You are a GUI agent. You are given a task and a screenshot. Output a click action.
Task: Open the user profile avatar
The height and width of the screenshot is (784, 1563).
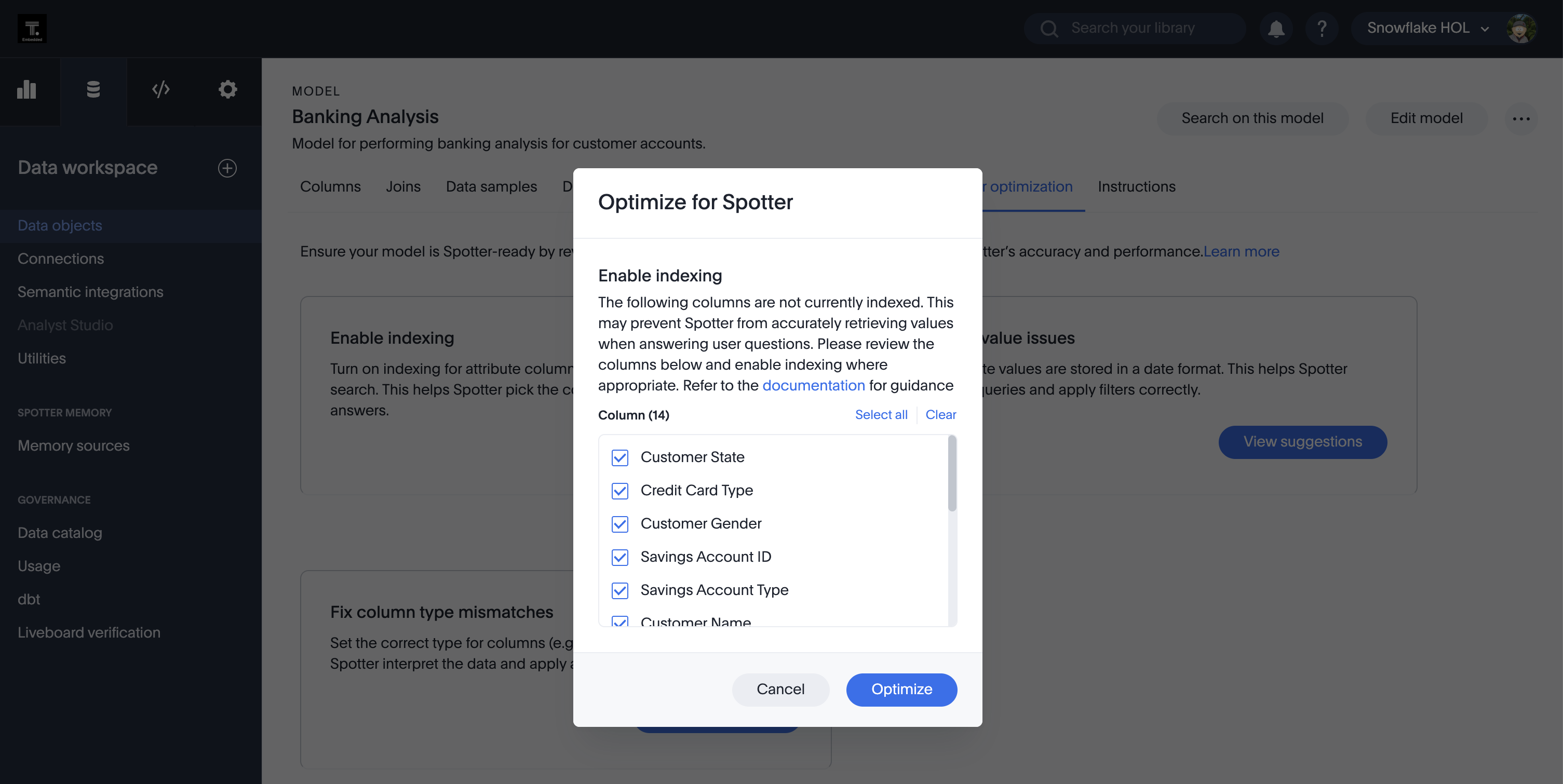(x=1521, y=29)
